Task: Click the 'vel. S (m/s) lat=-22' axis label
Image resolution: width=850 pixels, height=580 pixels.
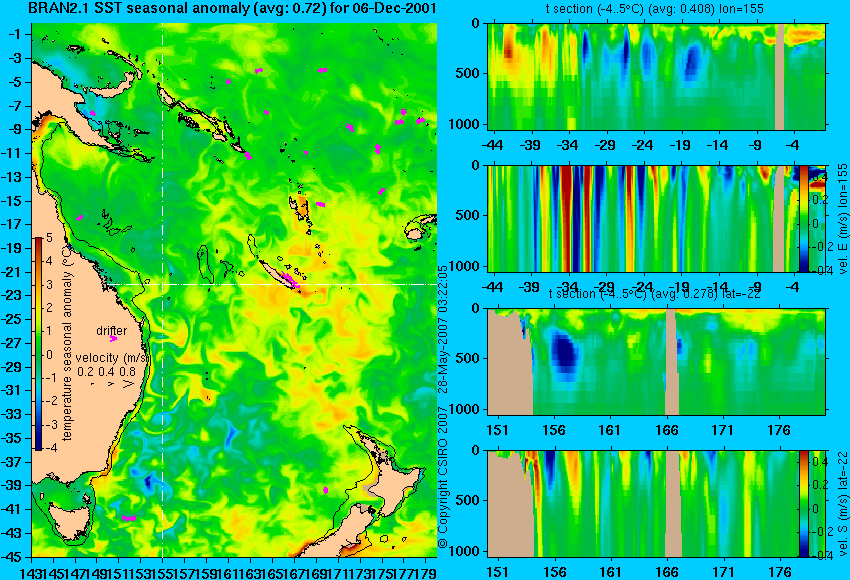Action: (x=842, y=504)
